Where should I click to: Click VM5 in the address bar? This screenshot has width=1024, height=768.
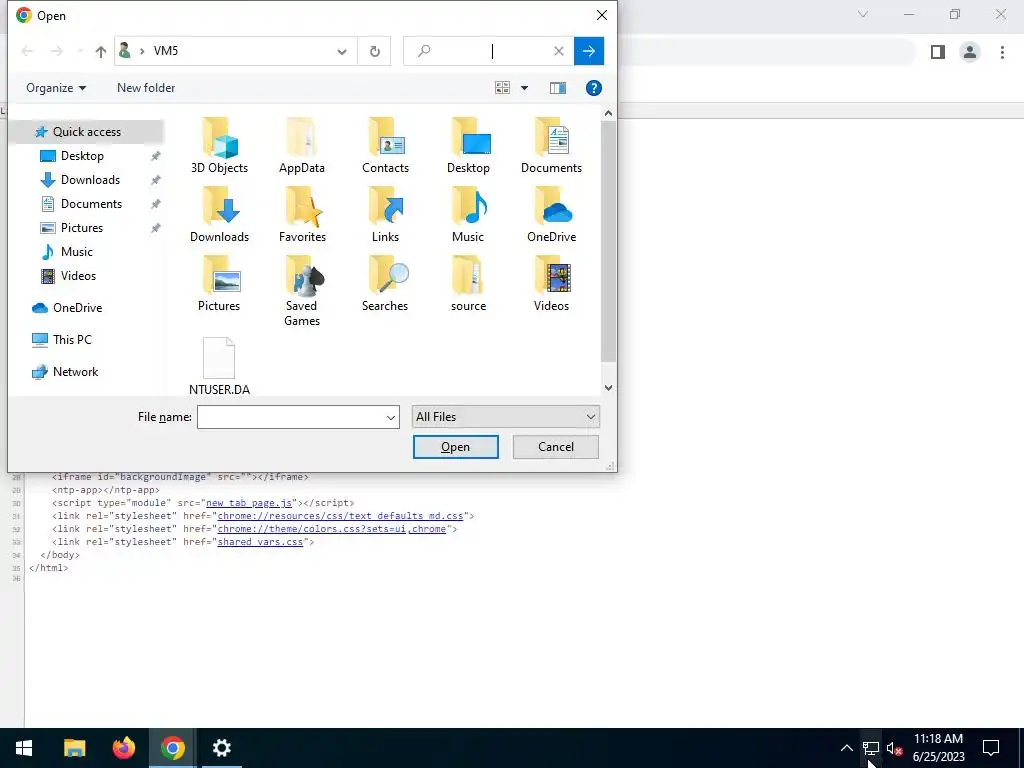(166, 51)
